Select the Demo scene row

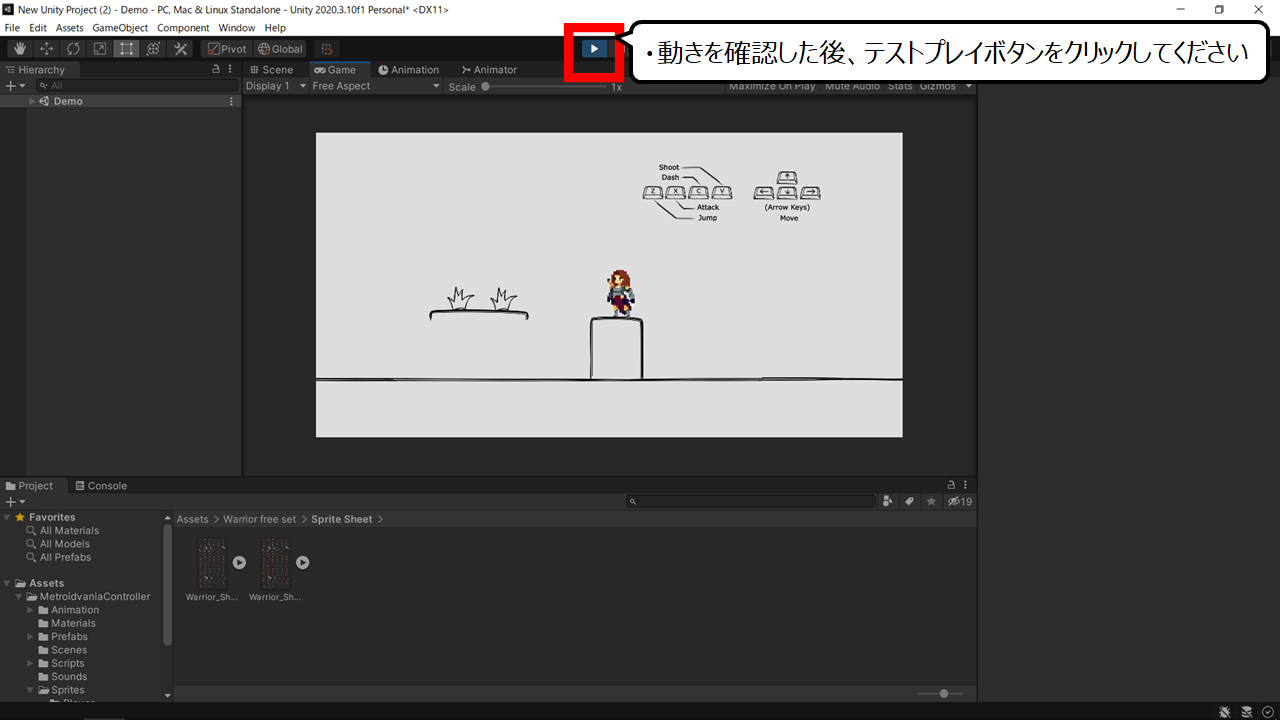[x=120, y=101]
